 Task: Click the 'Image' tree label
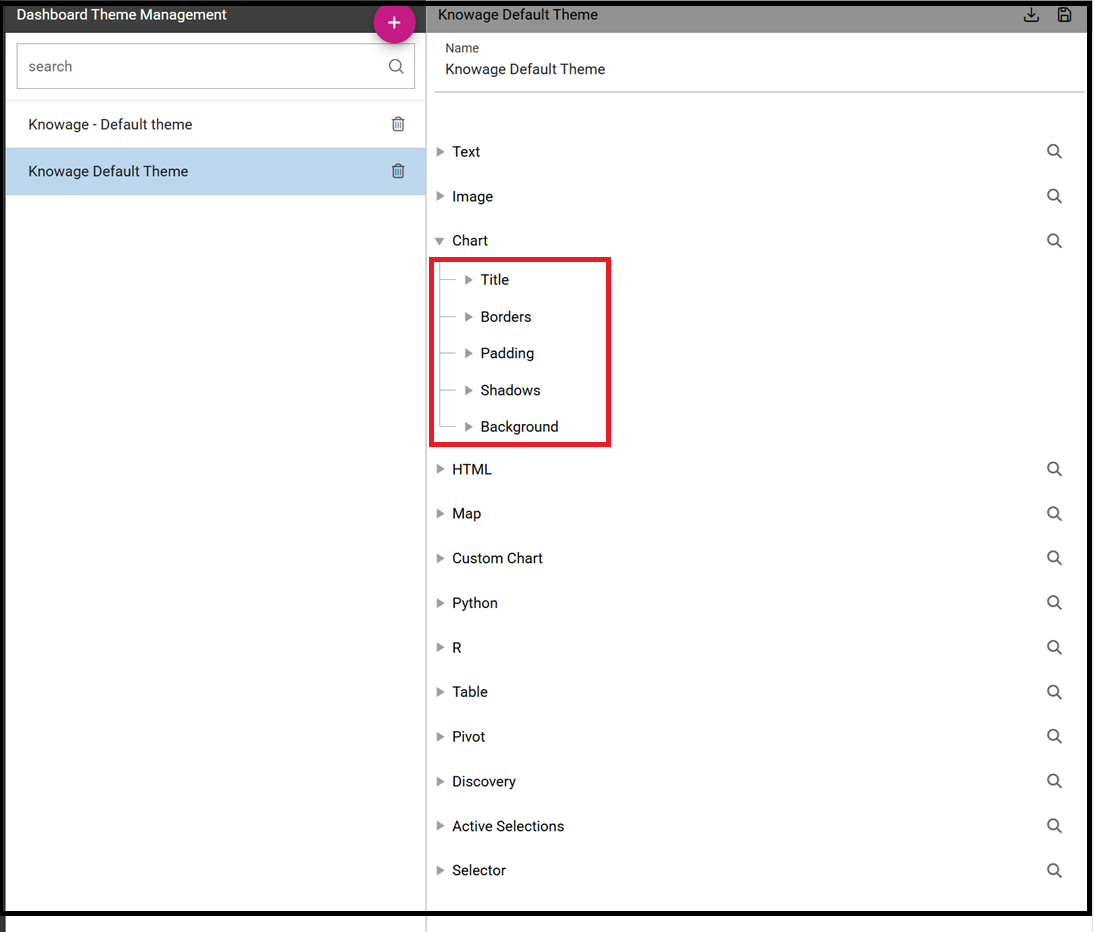tap(472, 197)
